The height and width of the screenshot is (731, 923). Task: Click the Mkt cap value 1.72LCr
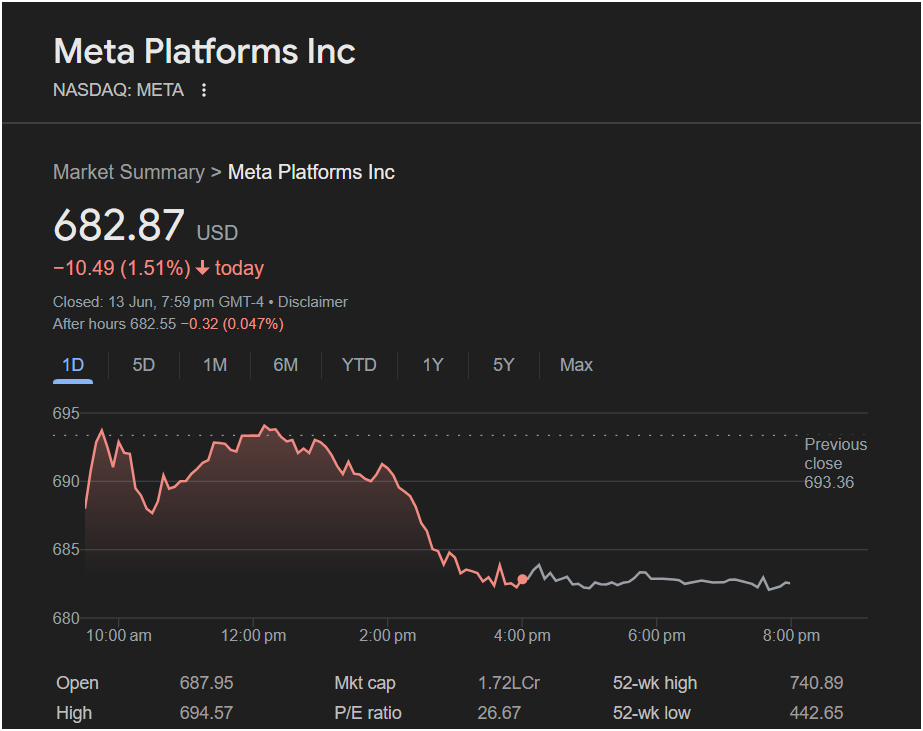point(509,683)
